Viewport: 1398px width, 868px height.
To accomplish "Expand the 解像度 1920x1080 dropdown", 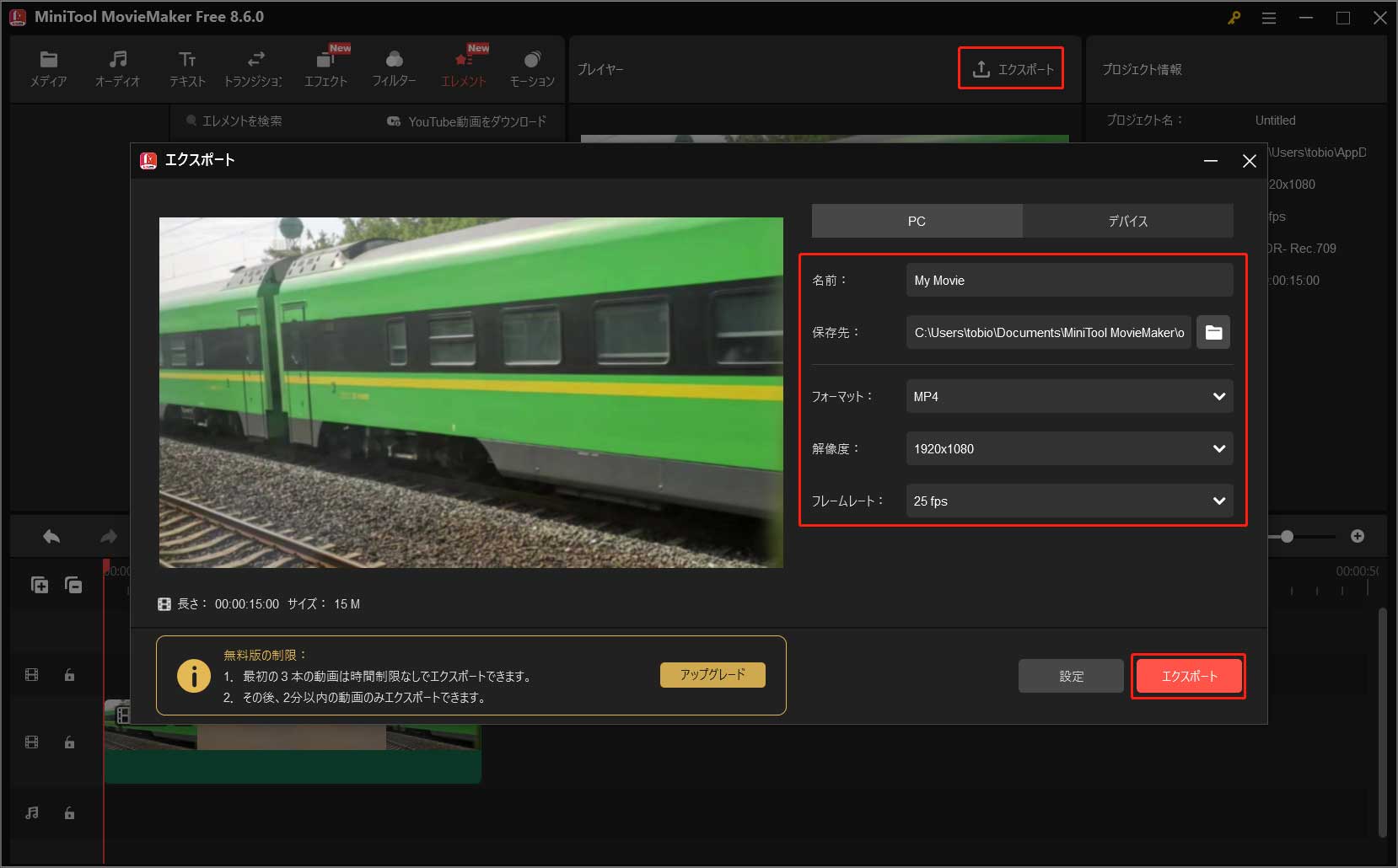I will click(1069, 448).
